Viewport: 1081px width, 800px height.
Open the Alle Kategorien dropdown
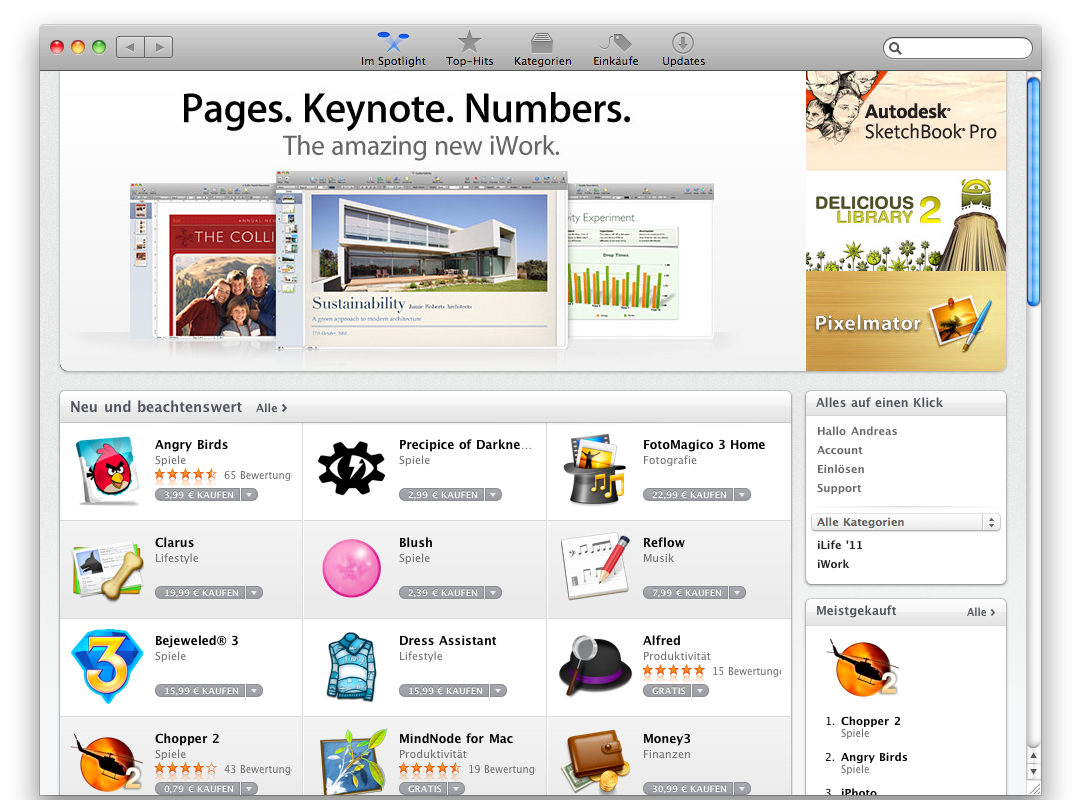(906, 522)
